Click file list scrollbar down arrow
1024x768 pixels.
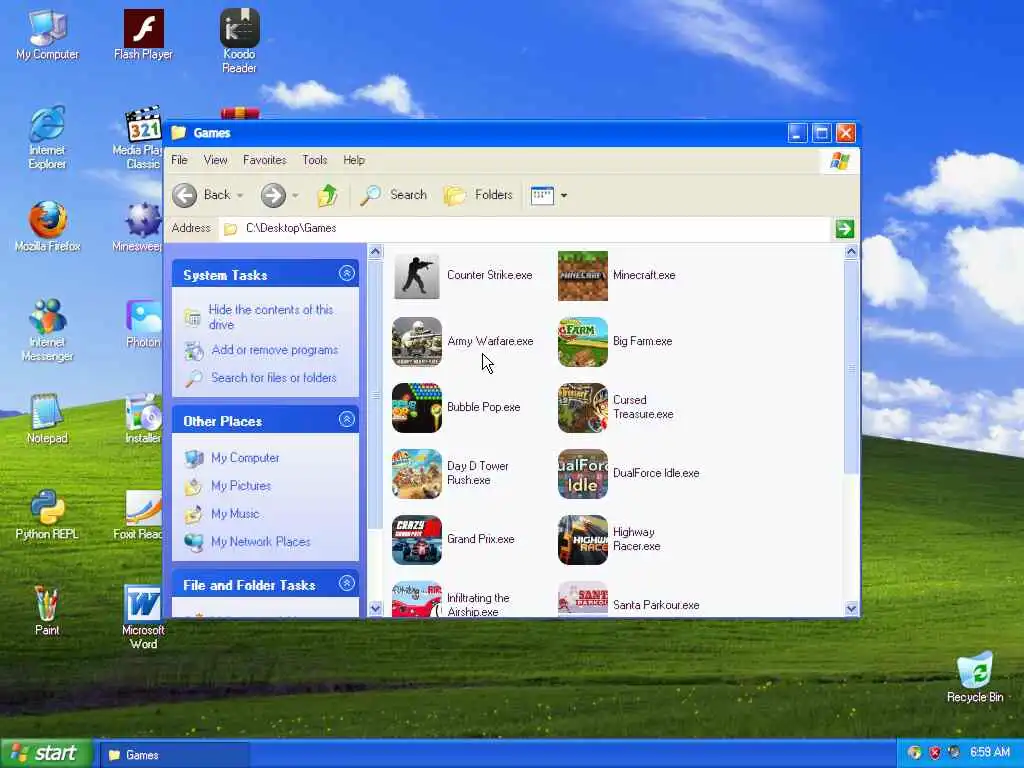851,609
